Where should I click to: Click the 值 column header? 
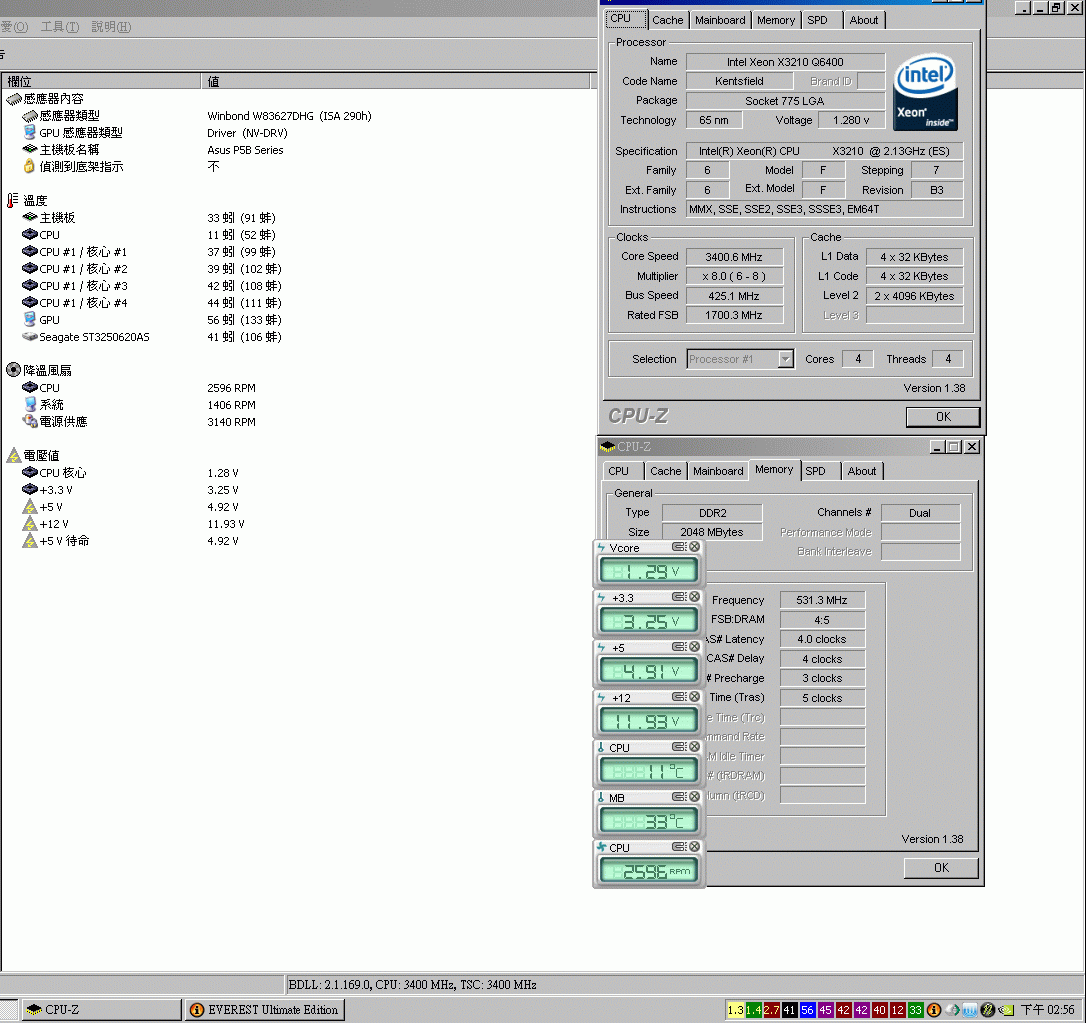(x=395, y=81)
